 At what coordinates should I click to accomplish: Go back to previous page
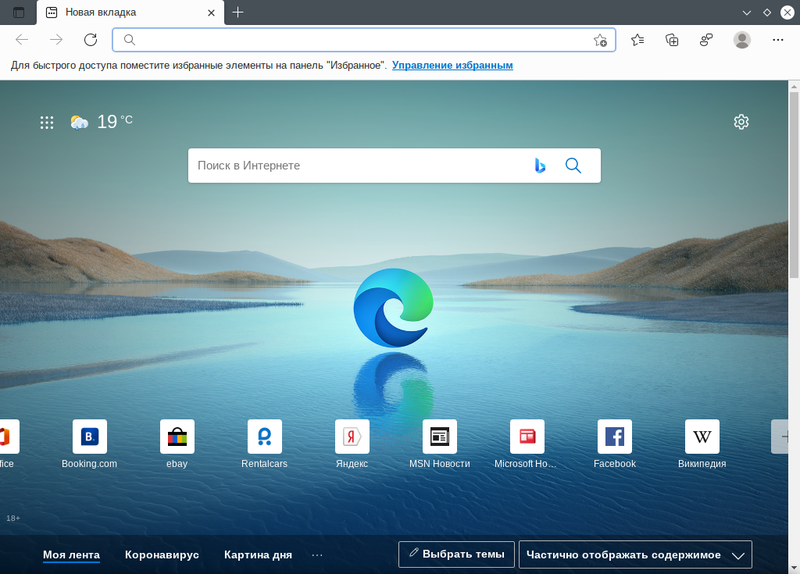[21, 40]
